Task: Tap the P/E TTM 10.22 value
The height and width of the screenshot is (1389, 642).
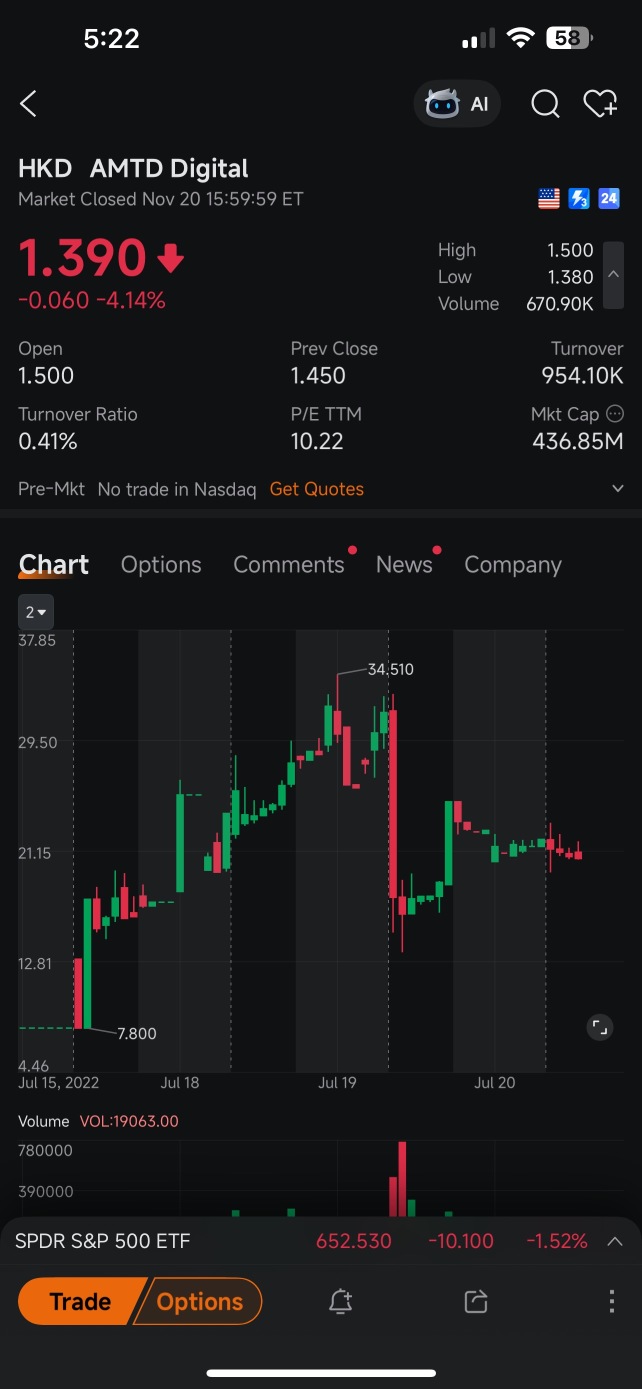Action: (317, 441)
